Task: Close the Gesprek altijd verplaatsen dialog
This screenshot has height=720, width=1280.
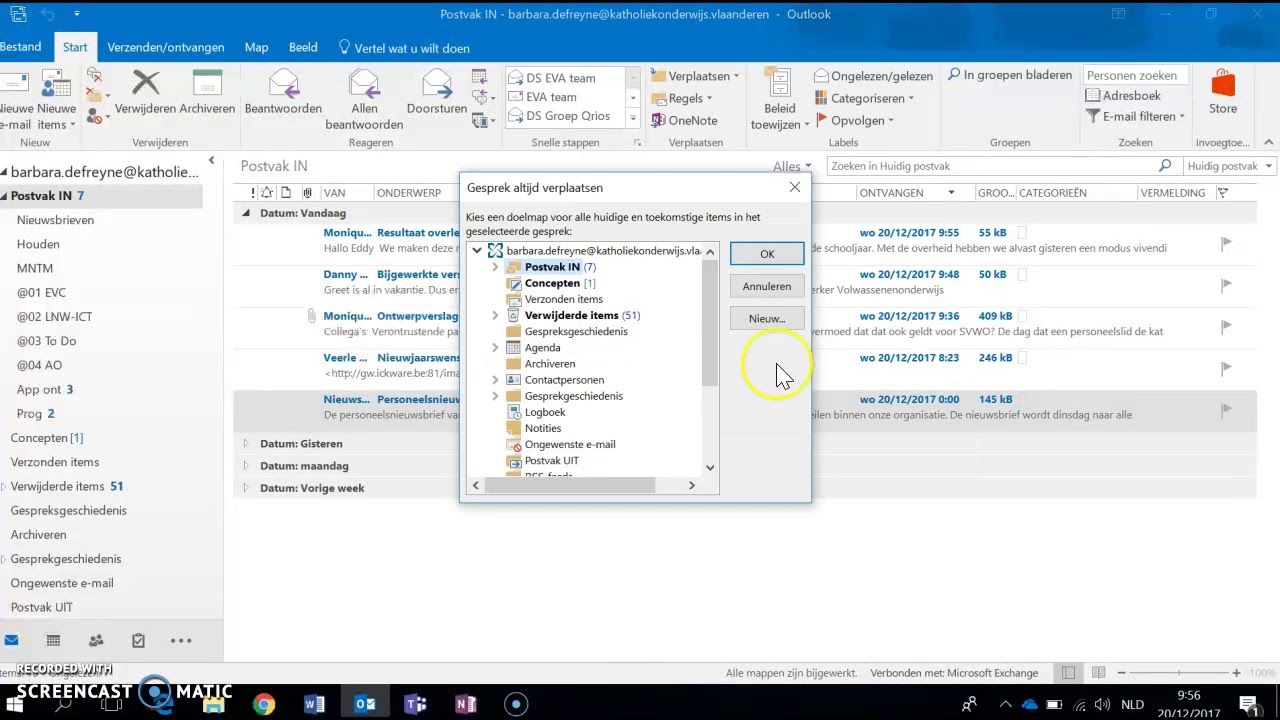Action: pyautogui.click(x=794, y=187)
